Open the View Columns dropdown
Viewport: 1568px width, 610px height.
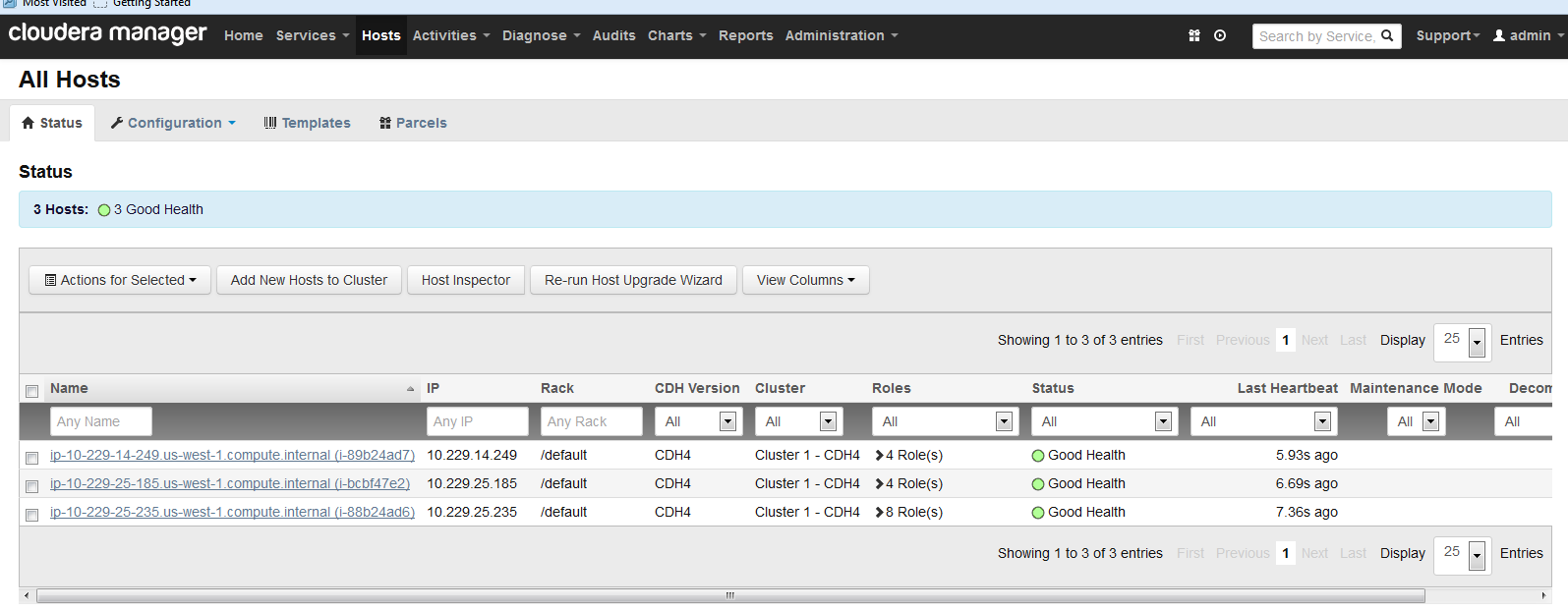click(x=806, y=280)
